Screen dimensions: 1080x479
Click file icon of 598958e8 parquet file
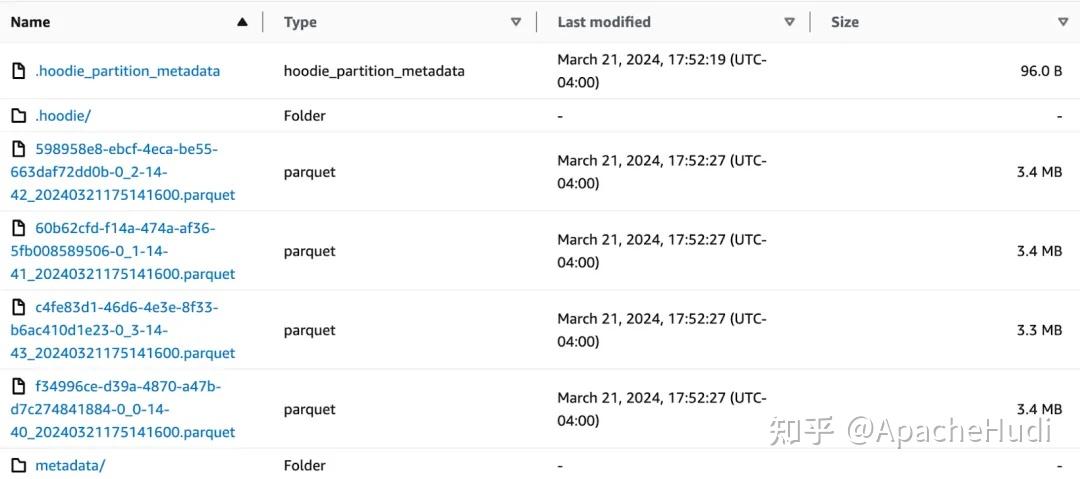tap(18, 149)
